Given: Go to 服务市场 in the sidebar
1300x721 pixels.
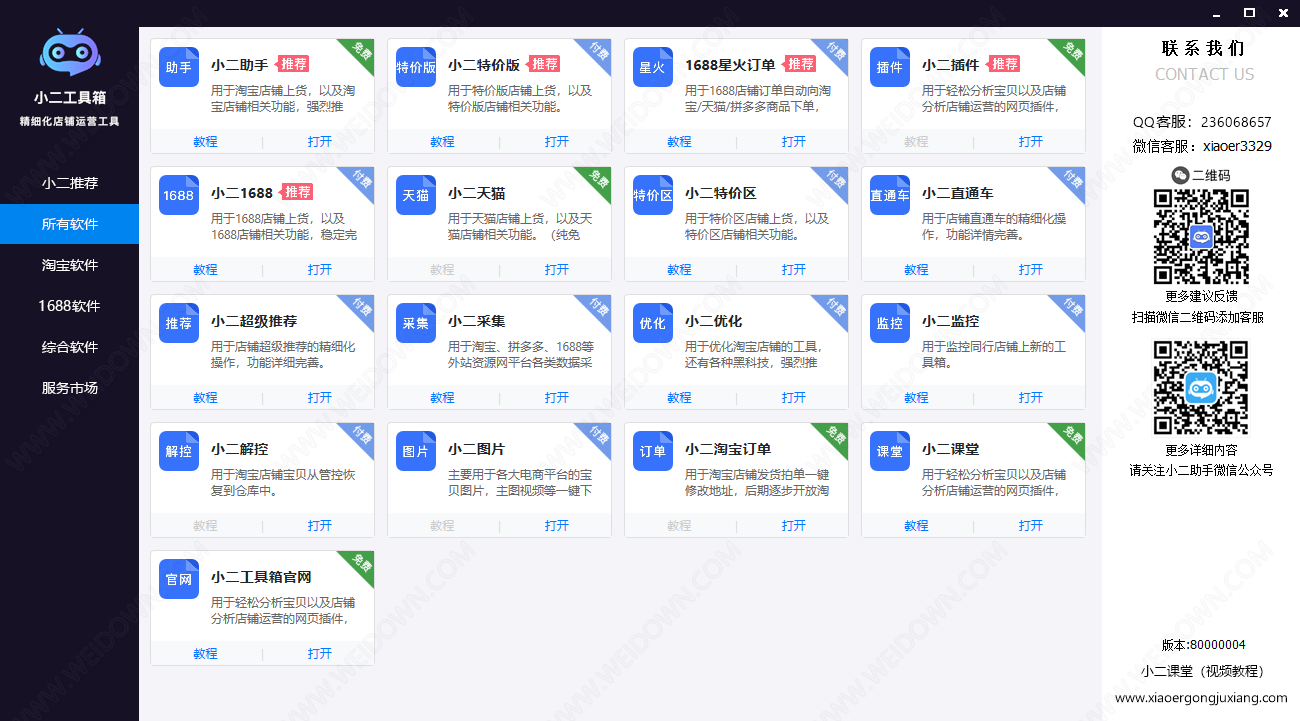Looking at the screenshot, I should tap(69, 388).
